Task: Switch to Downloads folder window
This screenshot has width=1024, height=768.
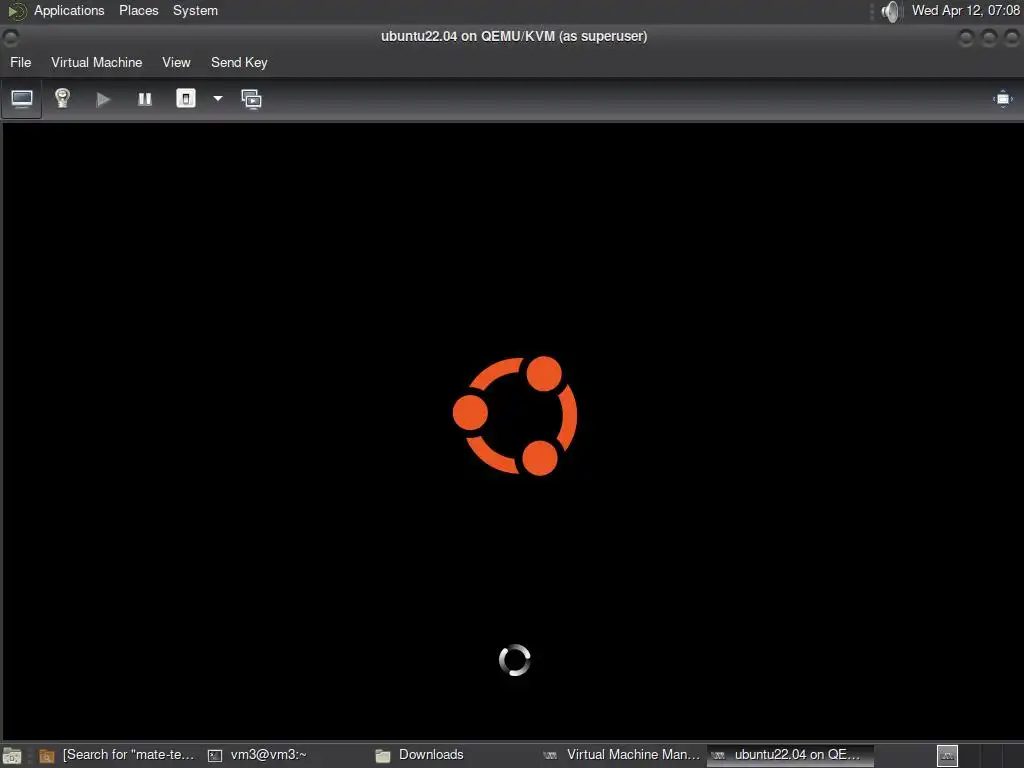Action: point(454,755)
